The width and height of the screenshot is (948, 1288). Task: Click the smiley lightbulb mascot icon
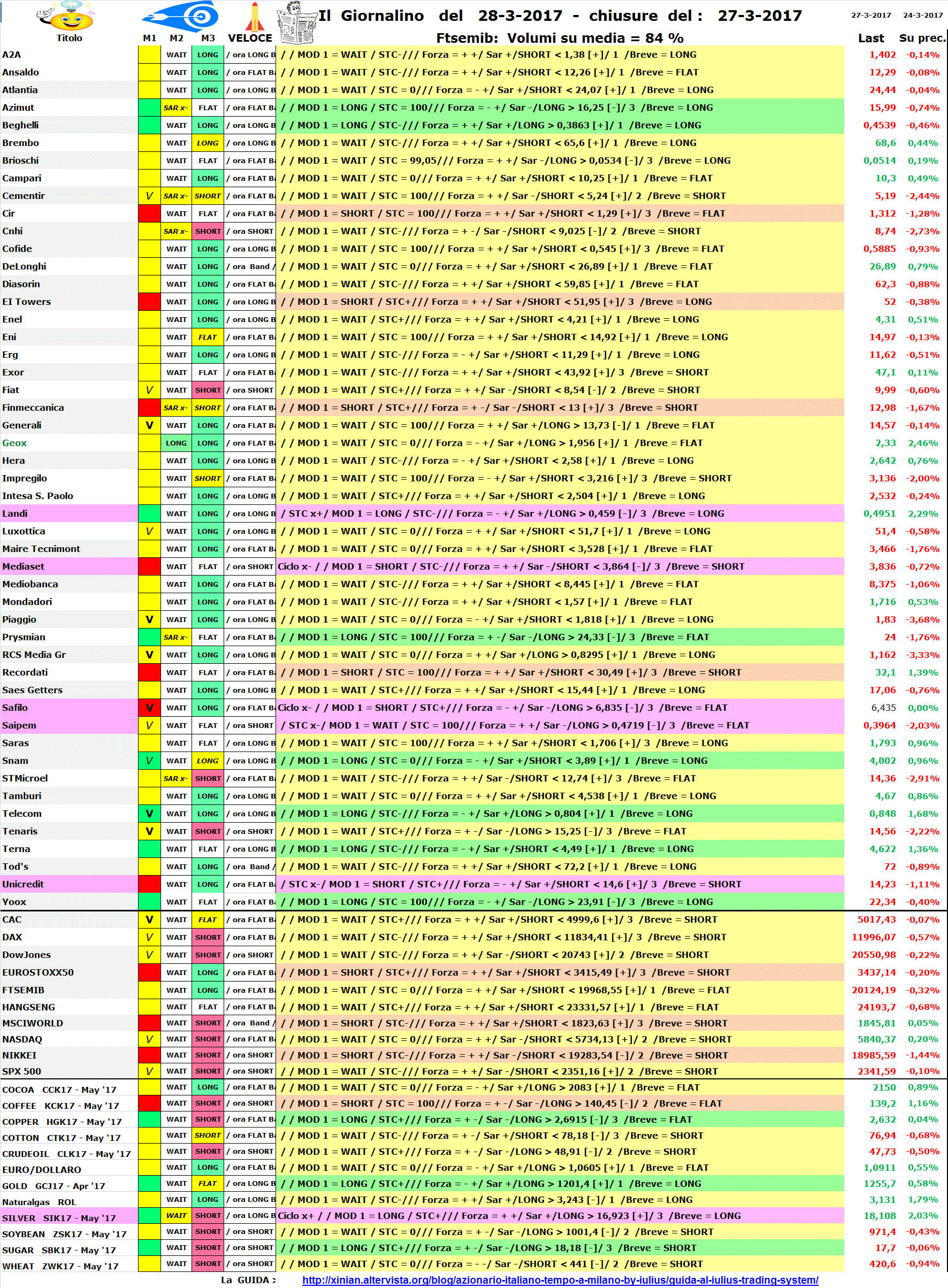(x=66, y=16)
